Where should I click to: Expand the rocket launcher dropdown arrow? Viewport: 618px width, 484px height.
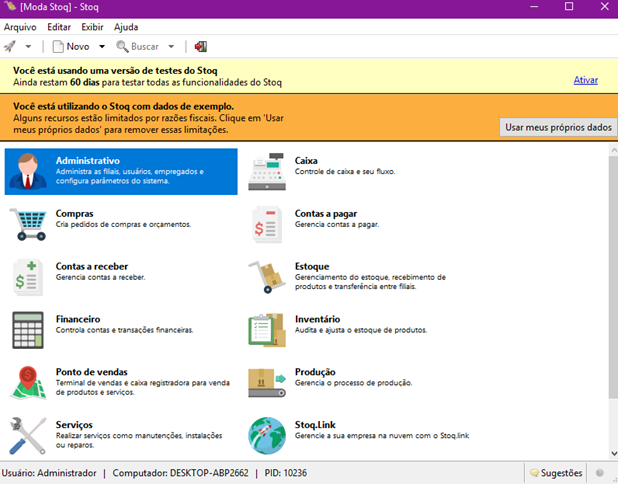pos(28,47)
